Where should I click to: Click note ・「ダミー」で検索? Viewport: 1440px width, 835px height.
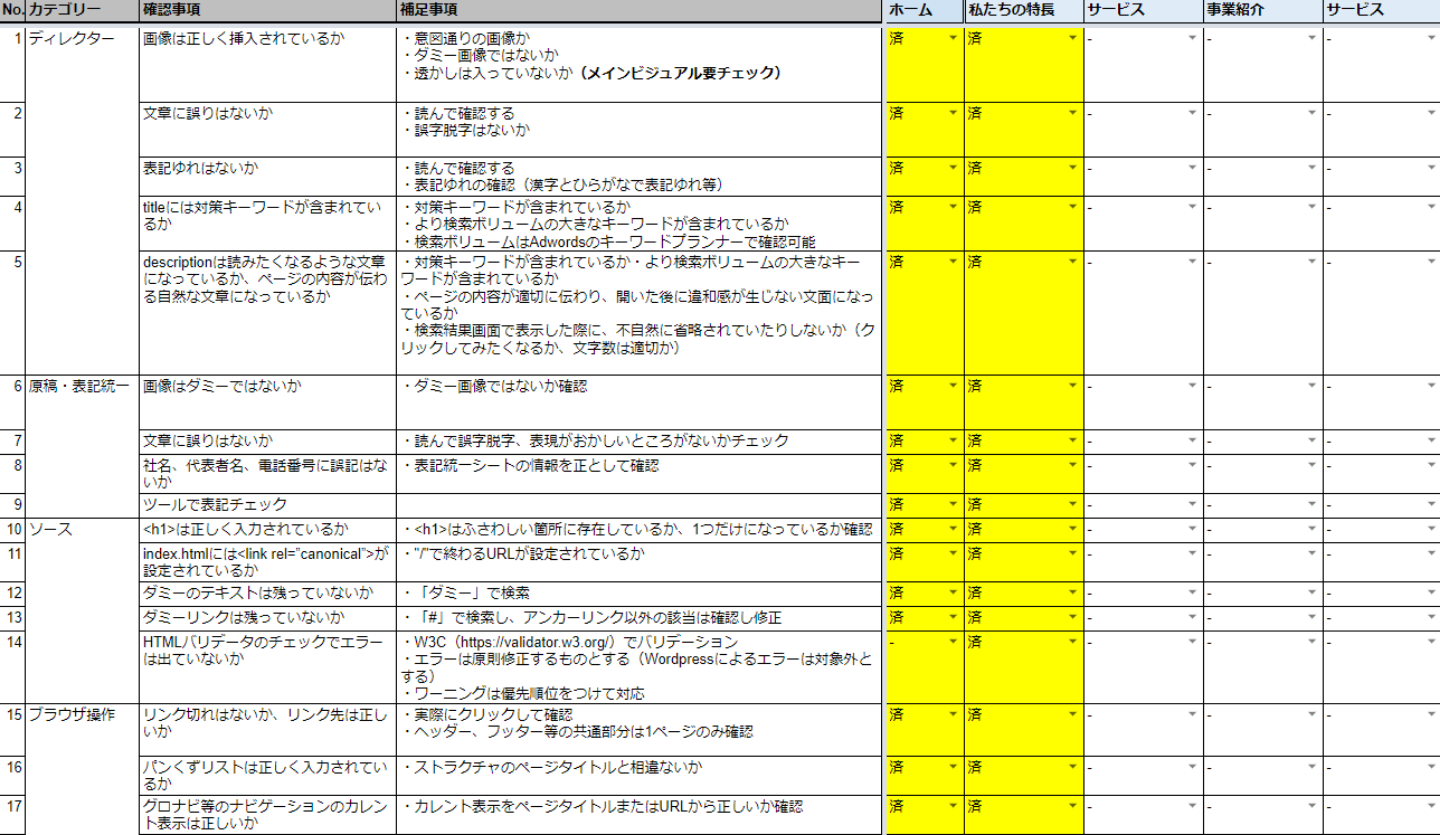[x=638, y=594]
